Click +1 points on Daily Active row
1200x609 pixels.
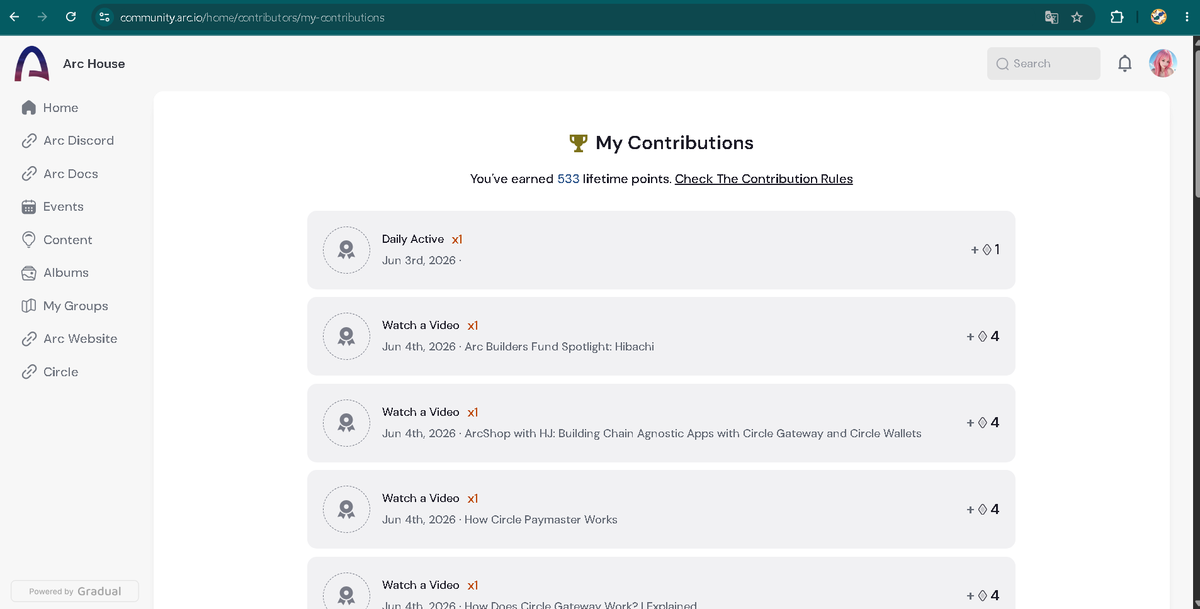click(985, 249)
